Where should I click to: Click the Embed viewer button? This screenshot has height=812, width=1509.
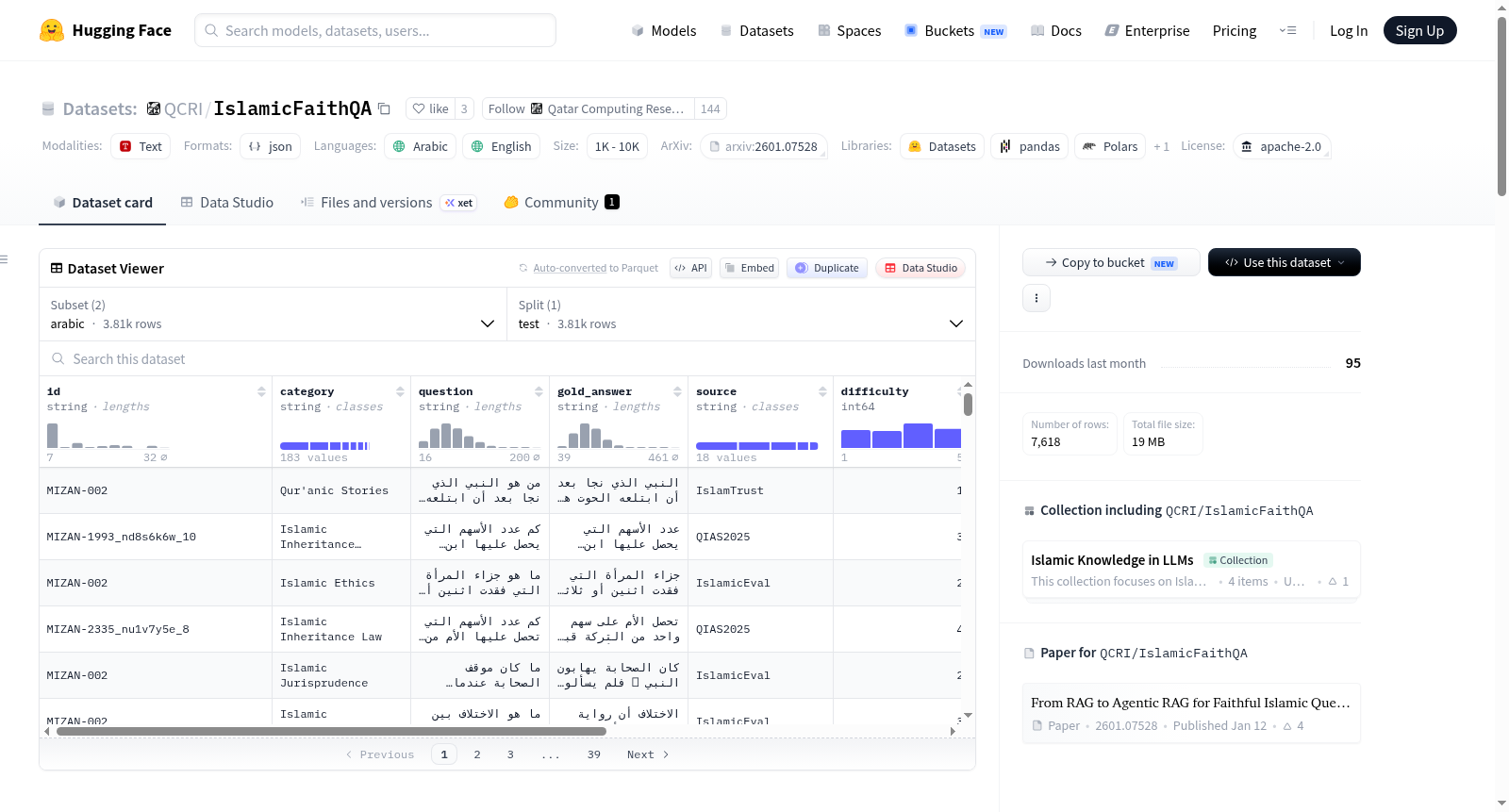tap(749, 268)
